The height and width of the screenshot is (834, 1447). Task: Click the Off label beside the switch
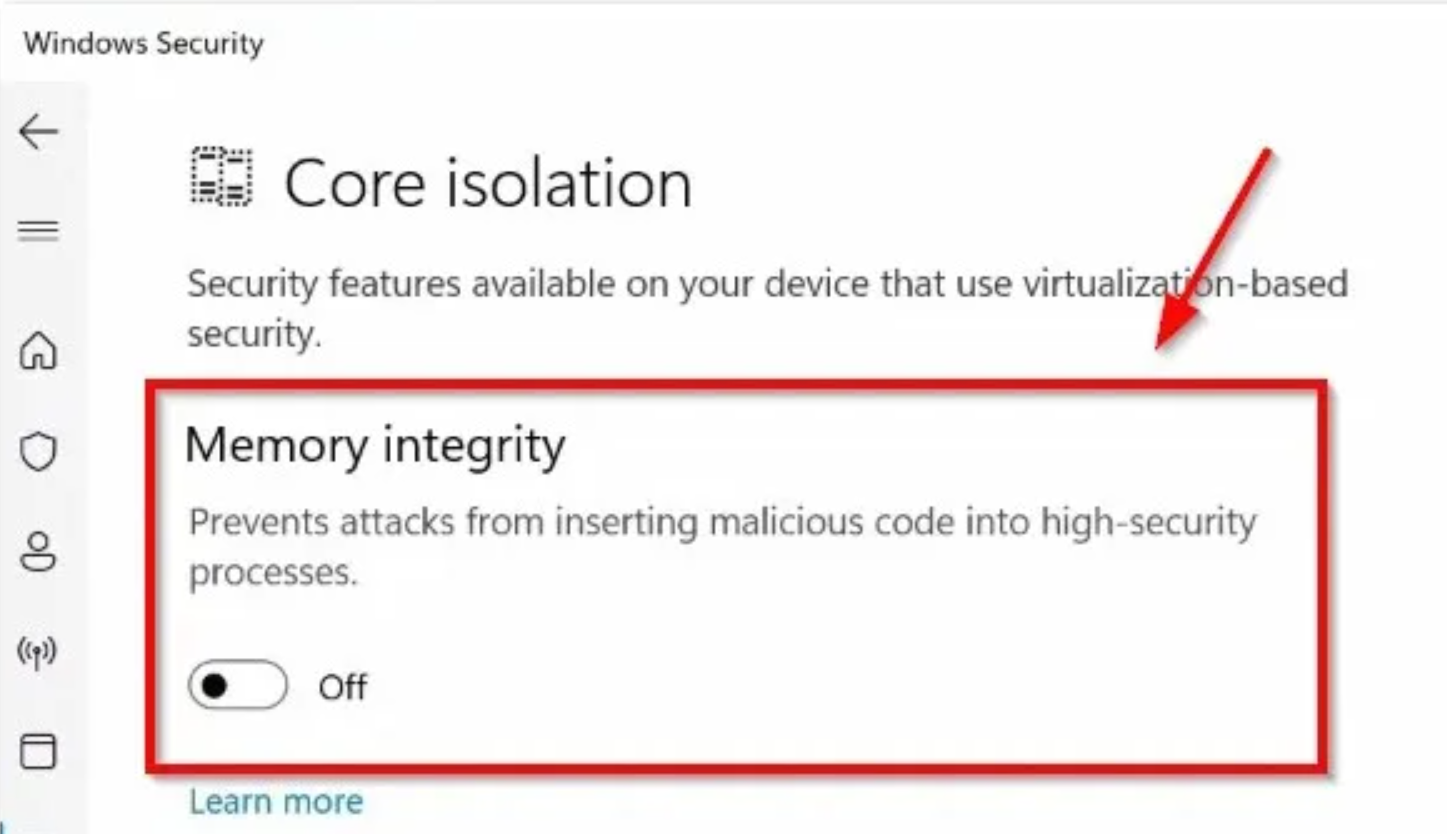[342, 686]
